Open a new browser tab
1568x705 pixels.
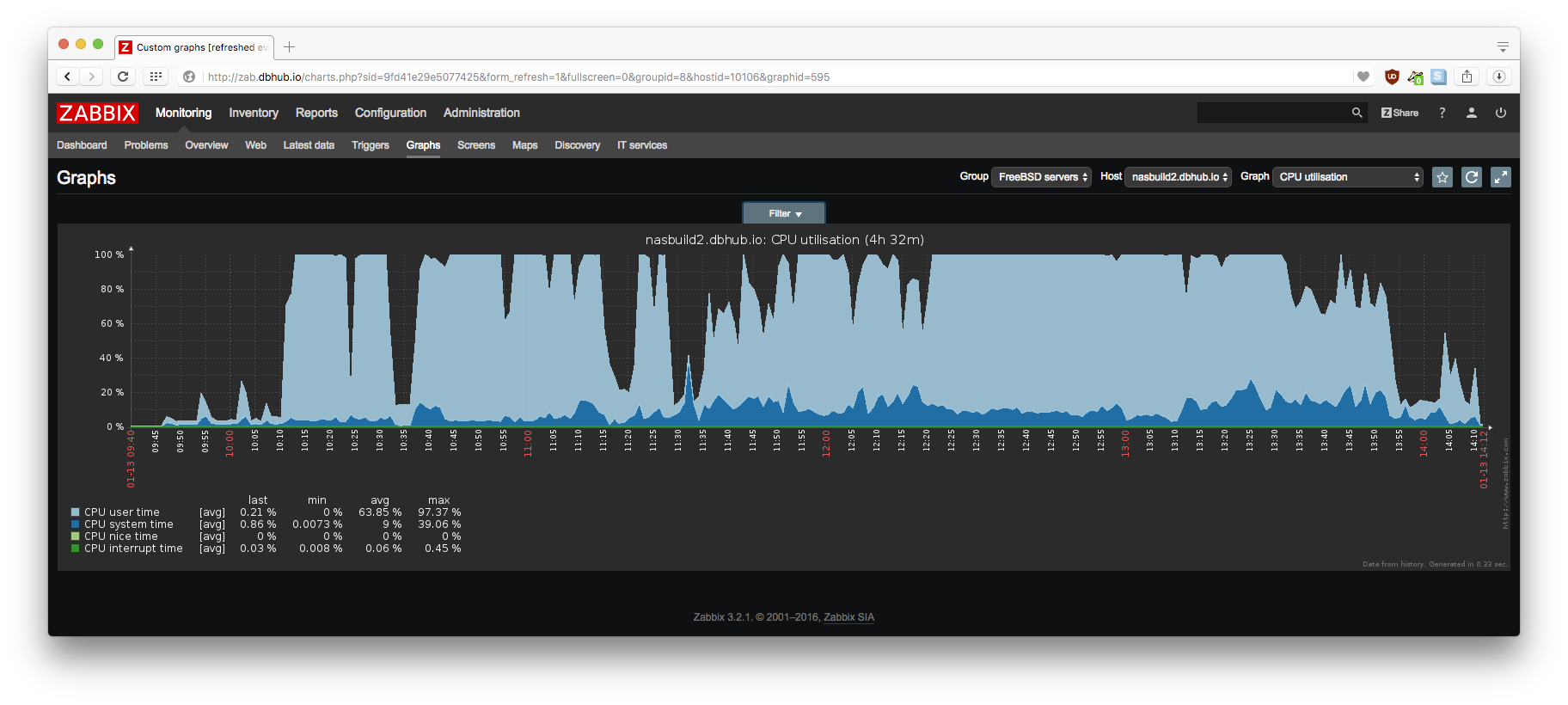[290, 47]
